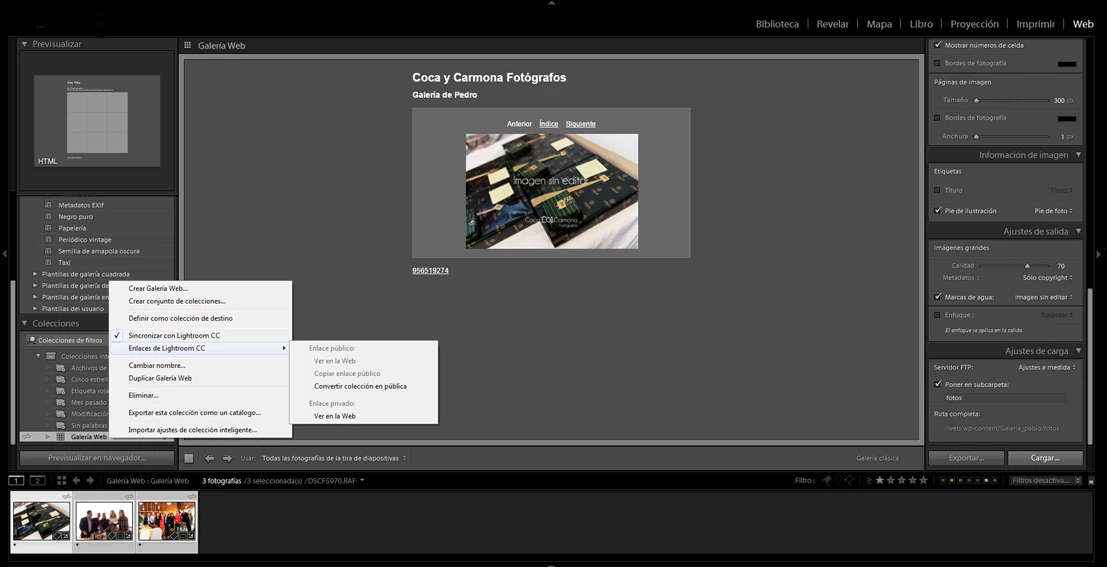Click red color label filter swatch
Screen dimensions: 1107x567
(x=944, y=481)
